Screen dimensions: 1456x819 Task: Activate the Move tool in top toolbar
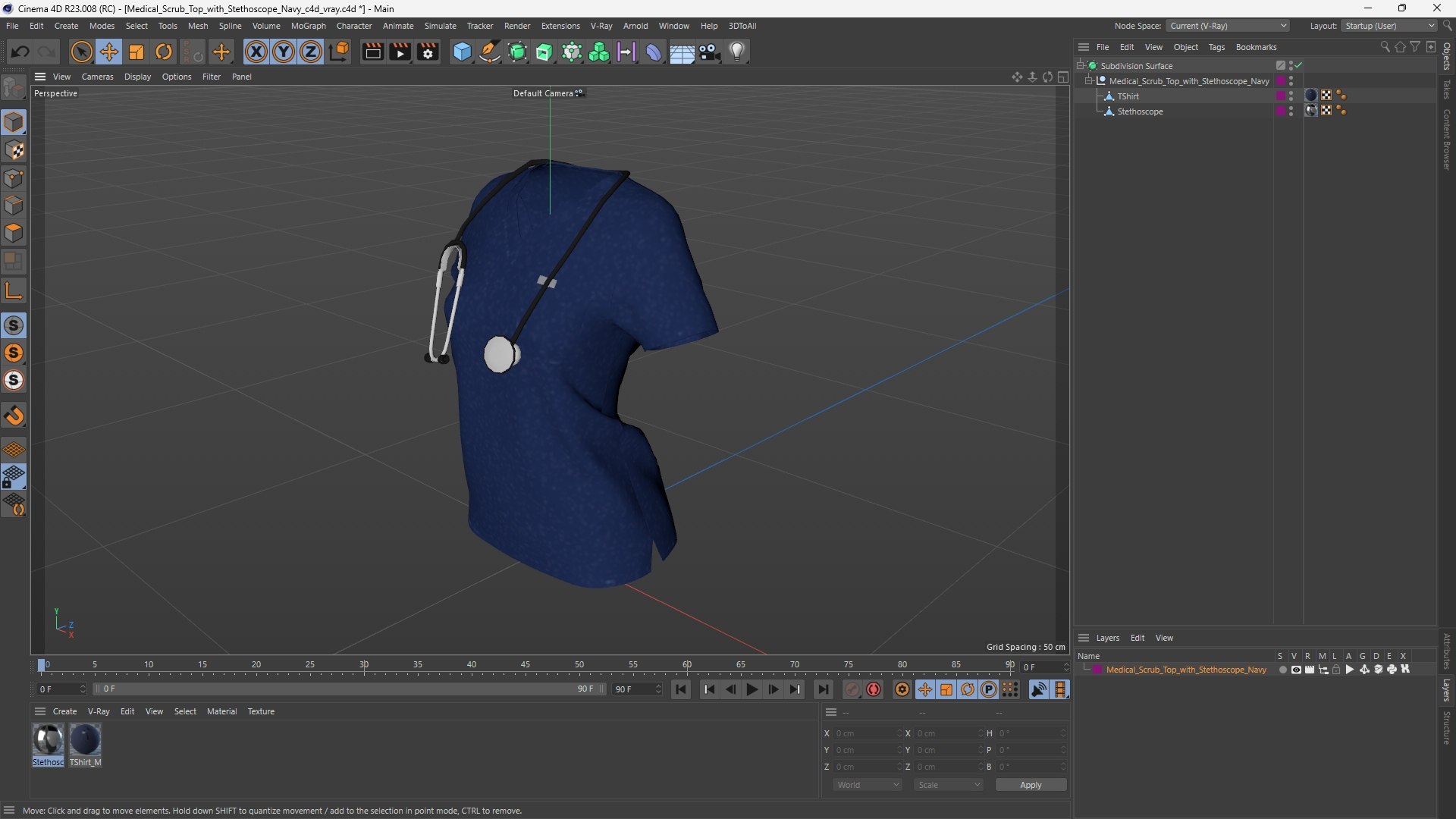coord(109,52)
